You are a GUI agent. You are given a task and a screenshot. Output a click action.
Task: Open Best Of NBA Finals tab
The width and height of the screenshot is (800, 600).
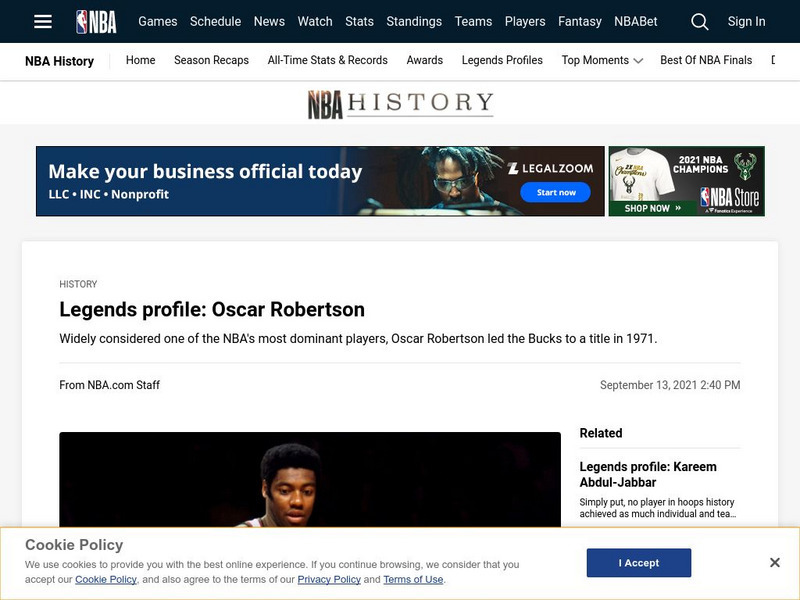pos(706,60)
